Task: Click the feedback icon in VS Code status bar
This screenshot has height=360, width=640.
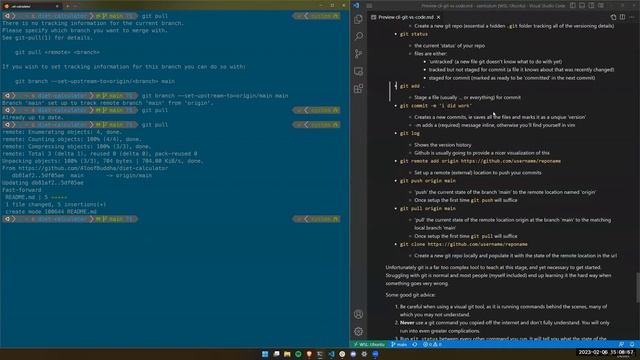Action: [x=621, y=344]
